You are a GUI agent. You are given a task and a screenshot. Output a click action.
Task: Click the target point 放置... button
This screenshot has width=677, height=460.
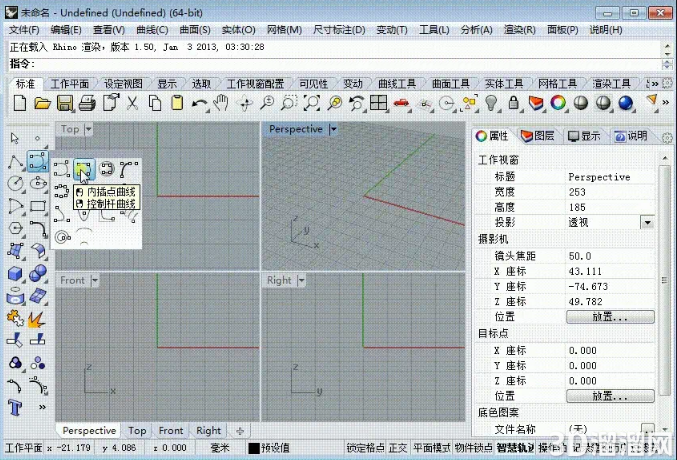coord(610,396)
